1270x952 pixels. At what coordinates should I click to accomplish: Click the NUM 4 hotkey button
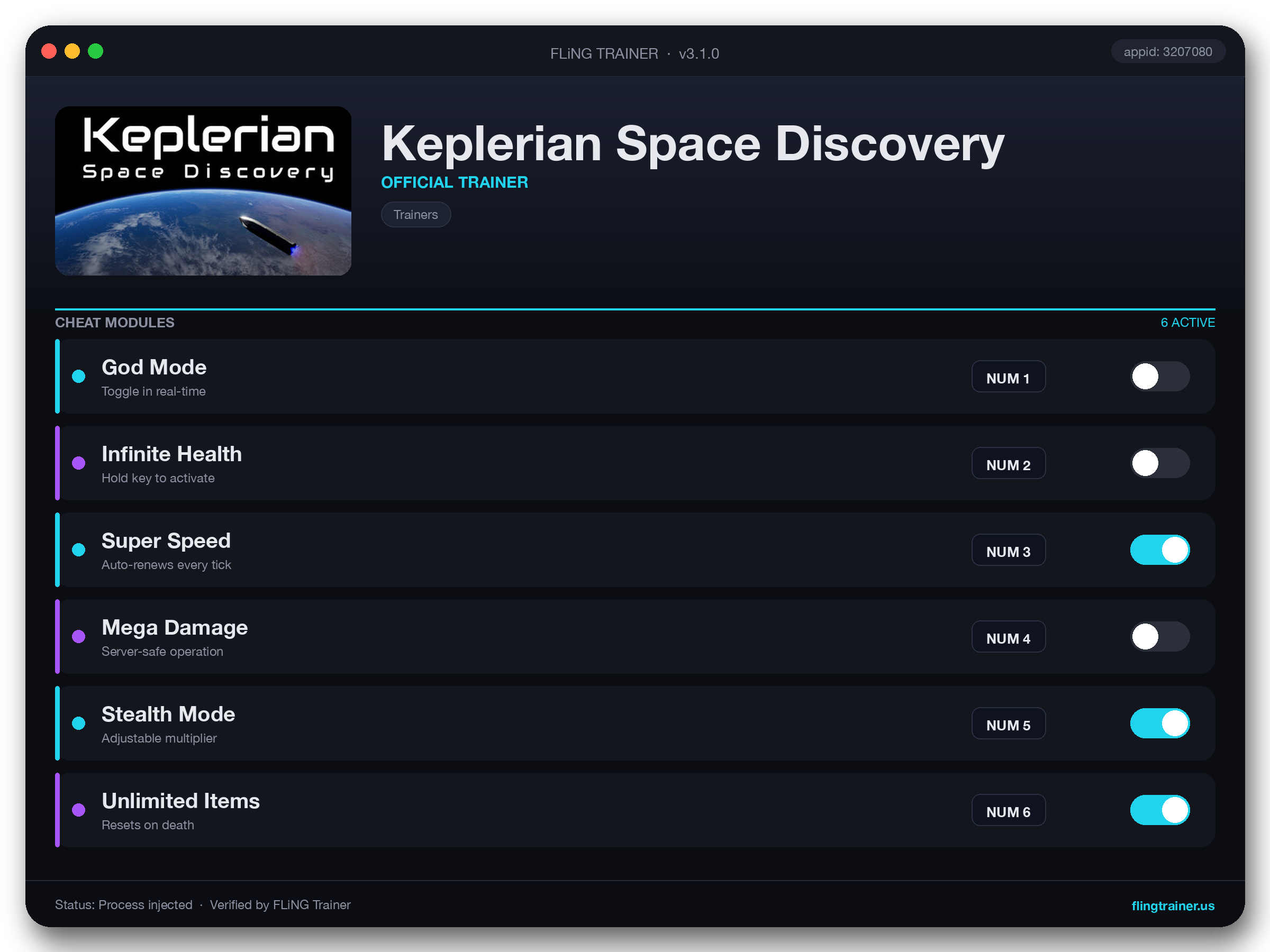pos(1008,636)
